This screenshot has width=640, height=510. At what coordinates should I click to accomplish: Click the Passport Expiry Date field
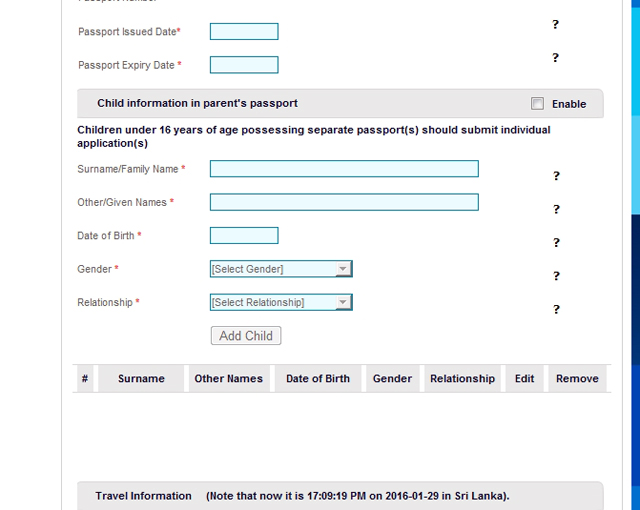[244, 65]
